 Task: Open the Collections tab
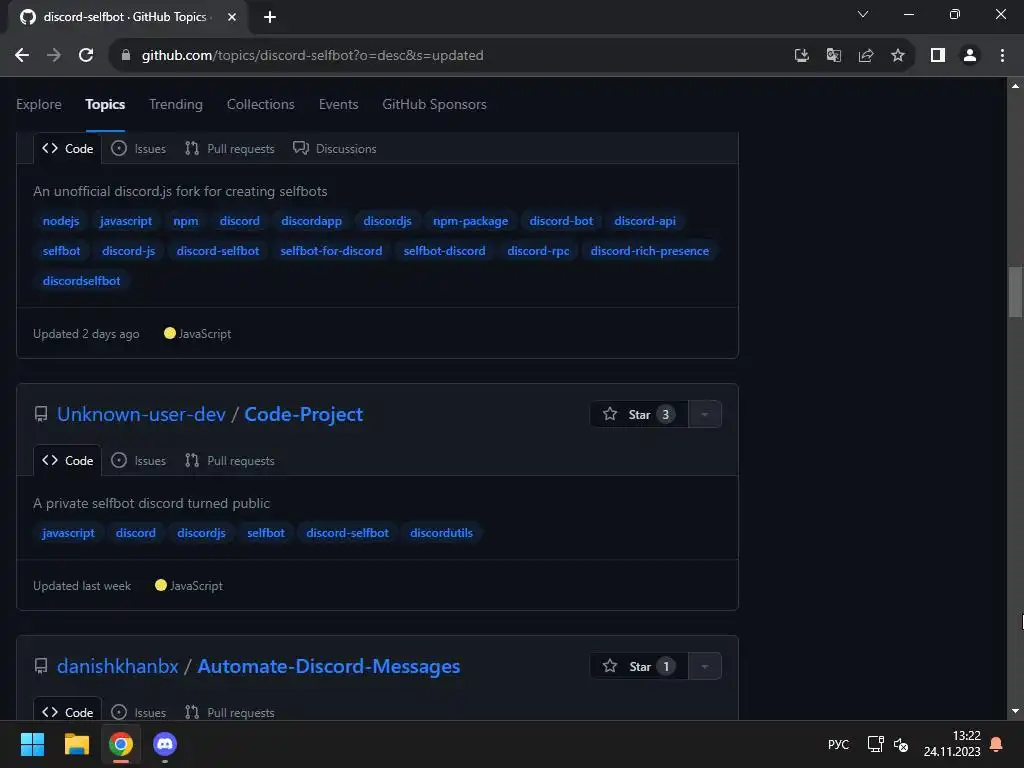pyautogui.click(x=261, y=104)
